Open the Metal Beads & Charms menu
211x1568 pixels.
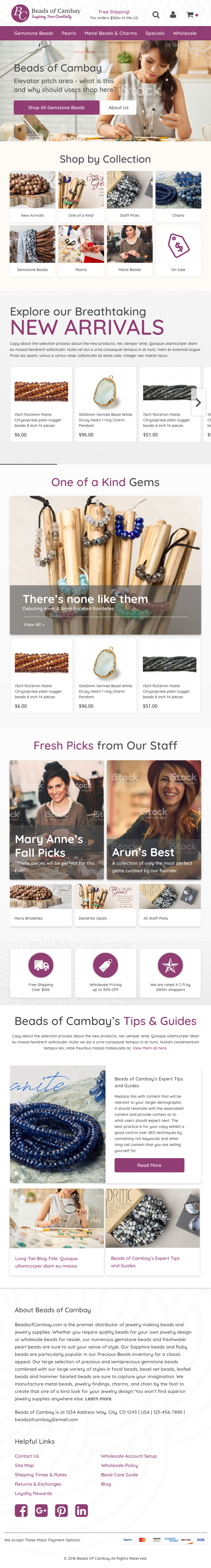pos(111,33)
